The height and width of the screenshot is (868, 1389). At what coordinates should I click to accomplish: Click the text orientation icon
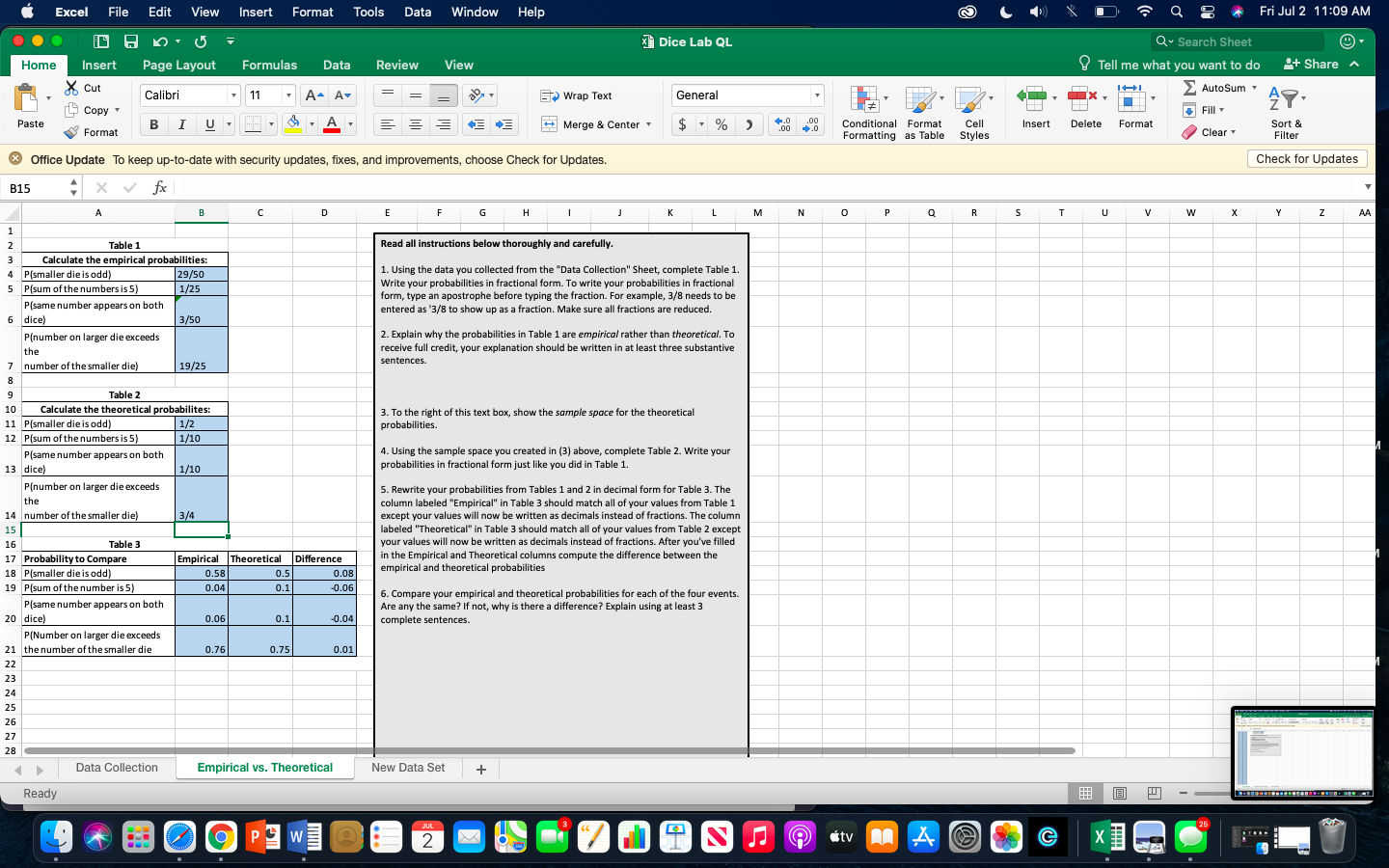tap(476, 95)
